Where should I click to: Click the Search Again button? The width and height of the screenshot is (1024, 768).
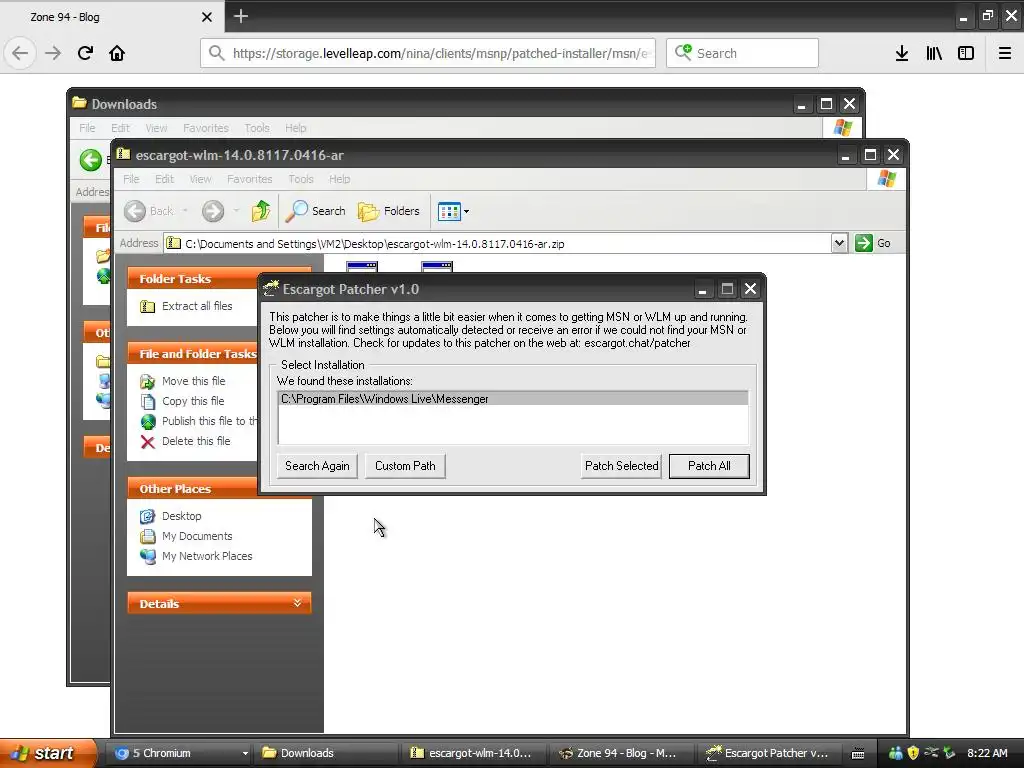point(317,466)
